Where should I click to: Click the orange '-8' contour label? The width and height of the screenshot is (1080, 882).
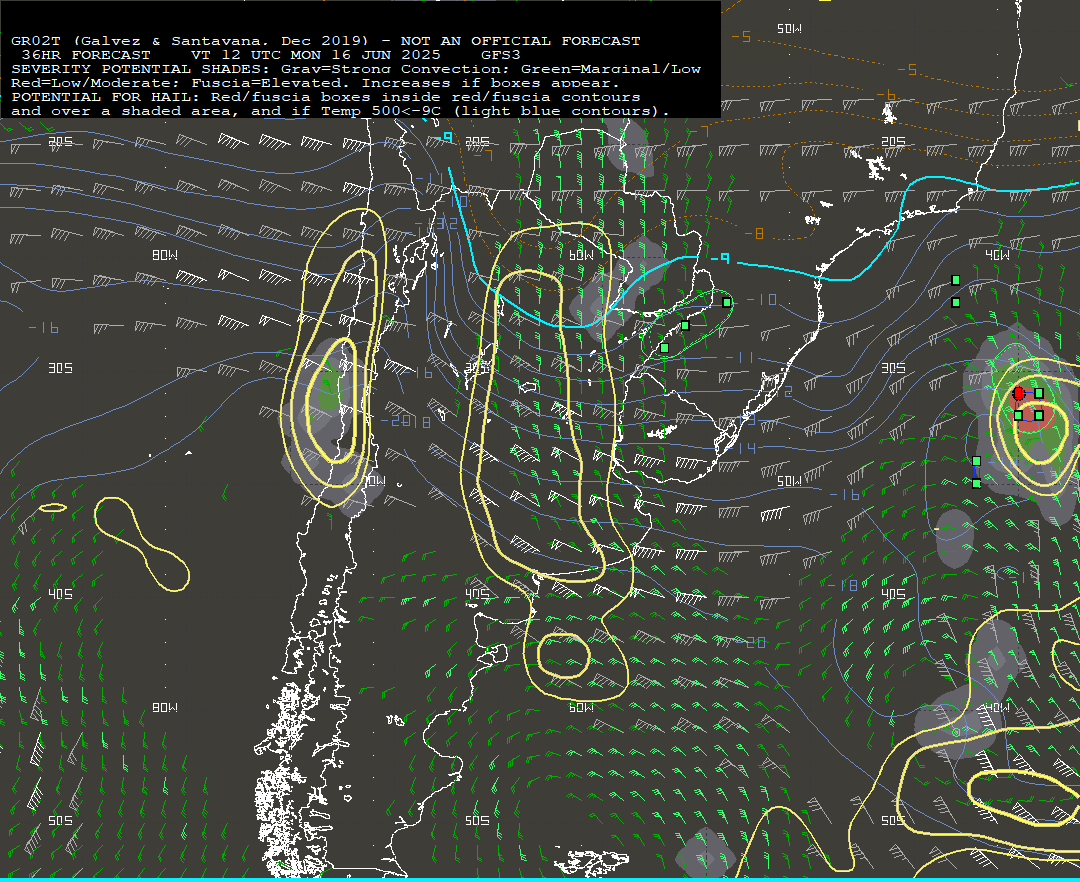point(754,234)
